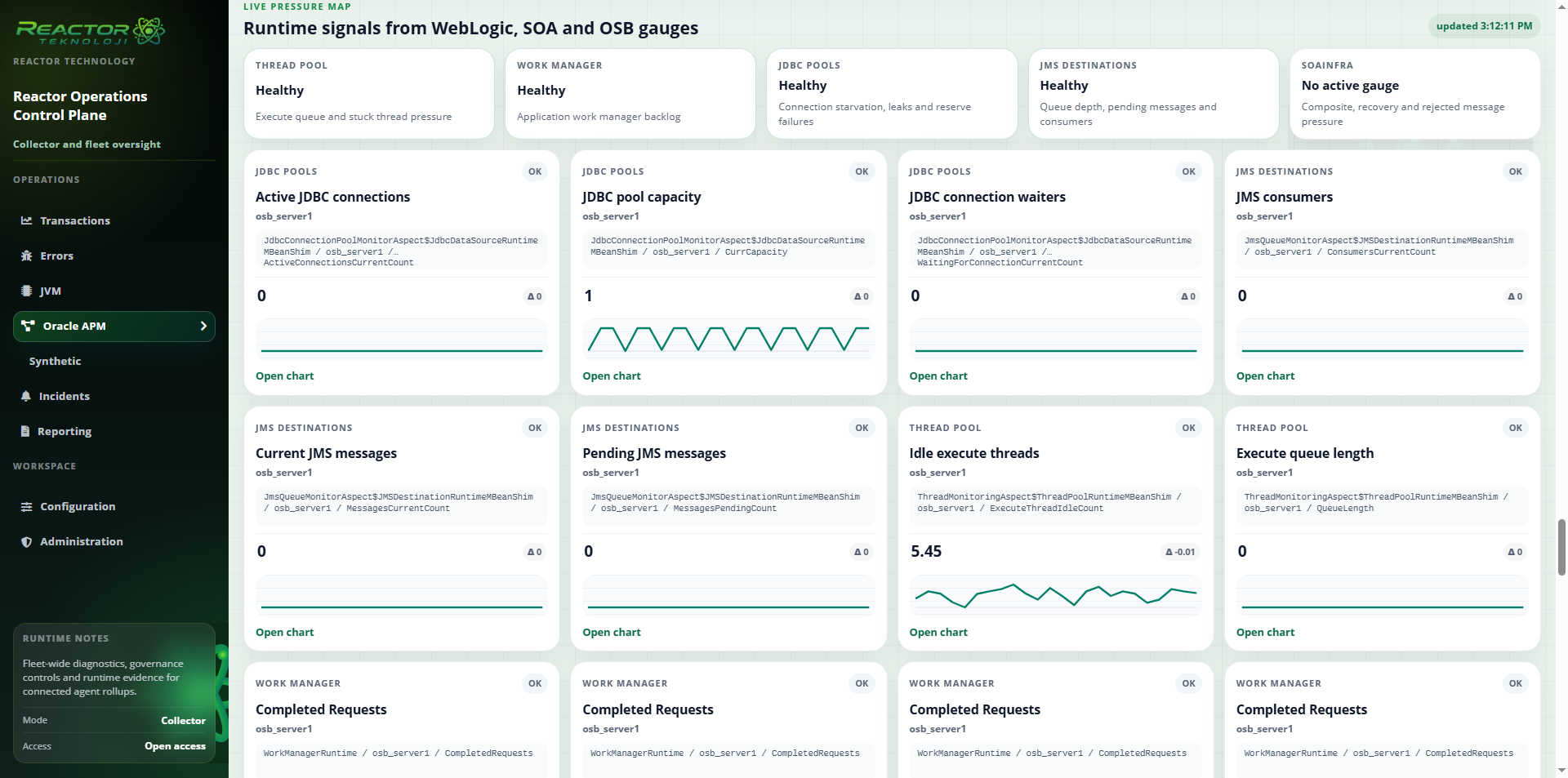Click the Transactions chart icon in sidebar
This screenshot has height=778, width=1568.
(27, 220)
